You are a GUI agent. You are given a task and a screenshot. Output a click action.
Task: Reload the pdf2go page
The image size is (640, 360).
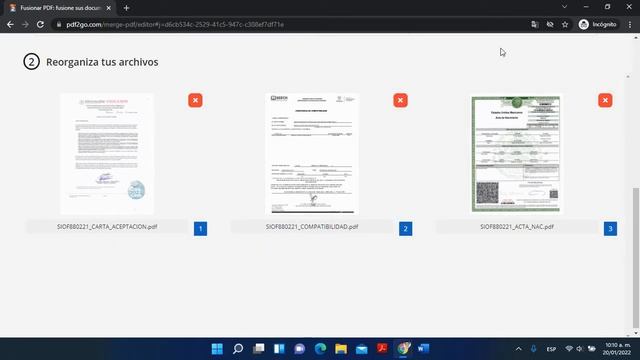click(40, 24)
